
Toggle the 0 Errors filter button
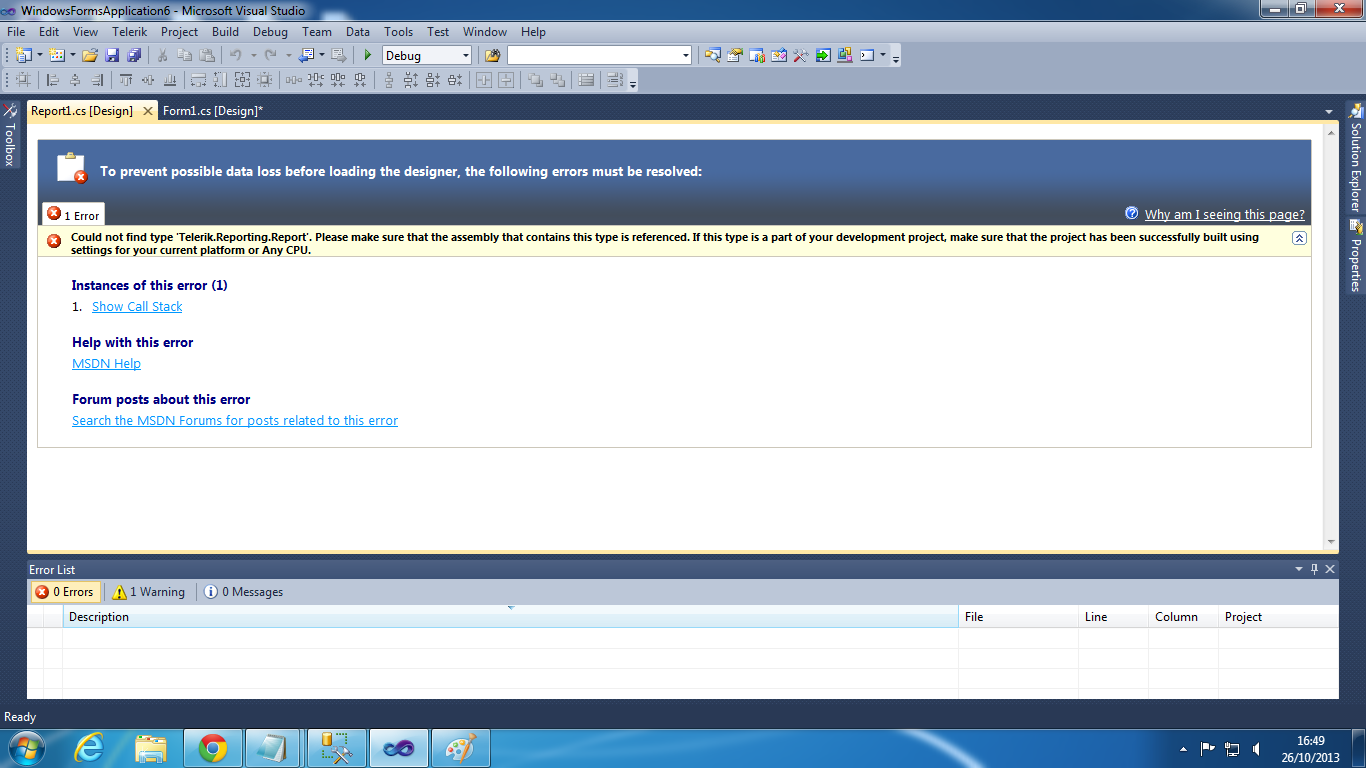[65, 592]
